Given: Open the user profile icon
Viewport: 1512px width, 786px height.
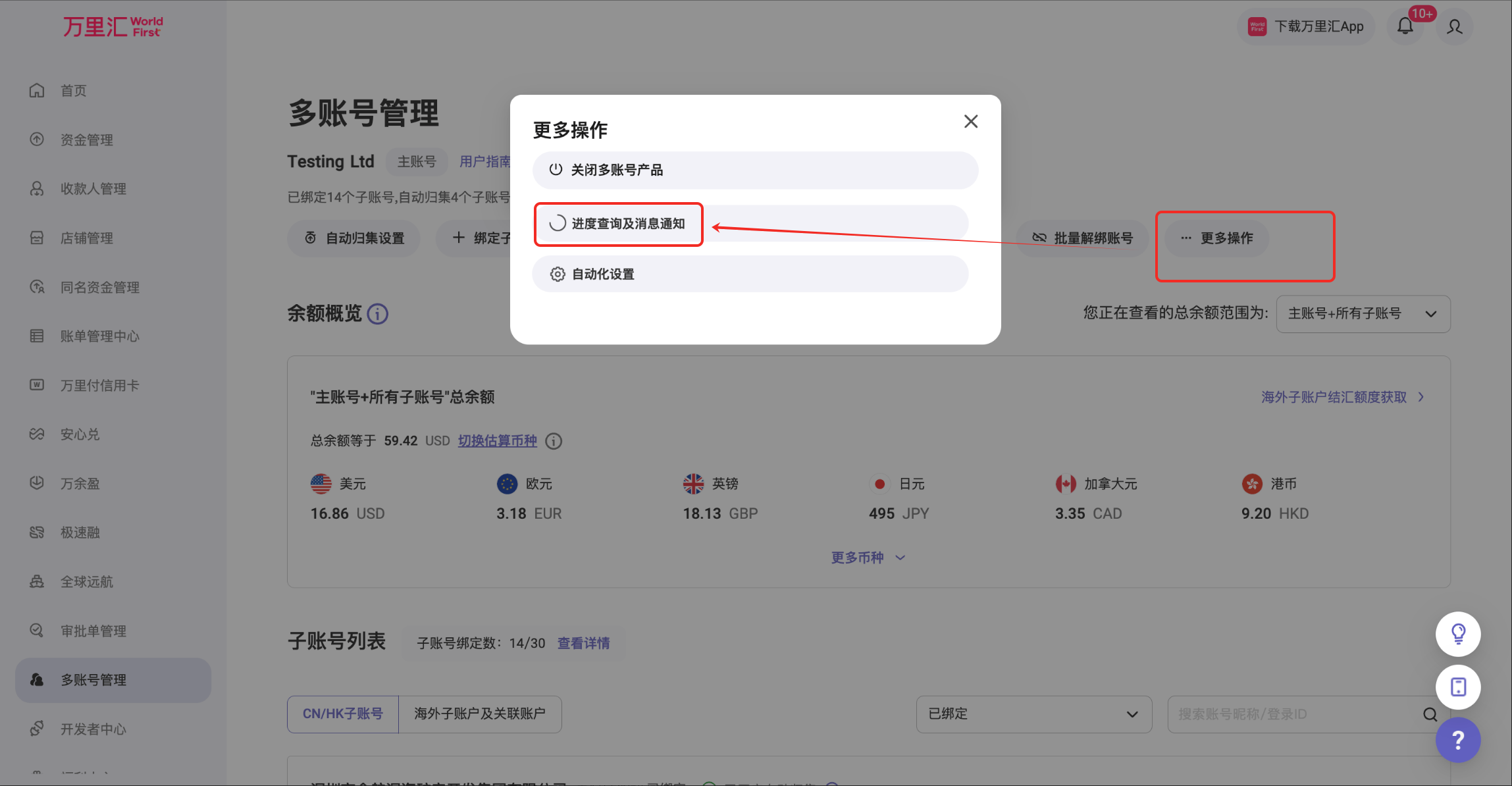Looking at the screenshot, I should click(x=1455, y=26).
